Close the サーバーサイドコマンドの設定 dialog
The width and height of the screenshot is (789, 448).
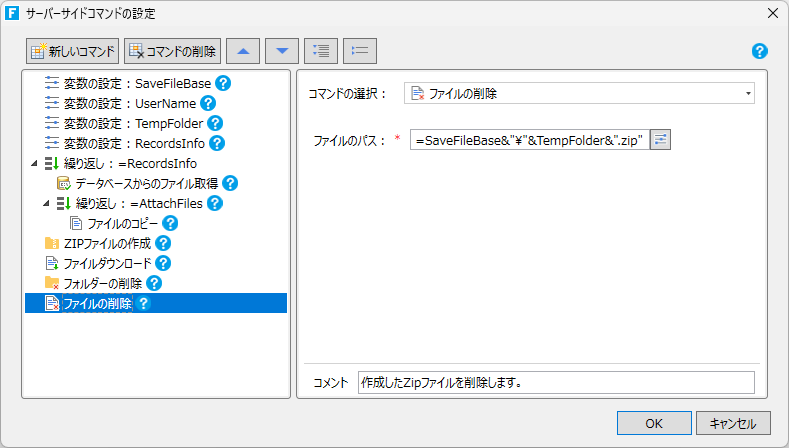coord(773,13)
